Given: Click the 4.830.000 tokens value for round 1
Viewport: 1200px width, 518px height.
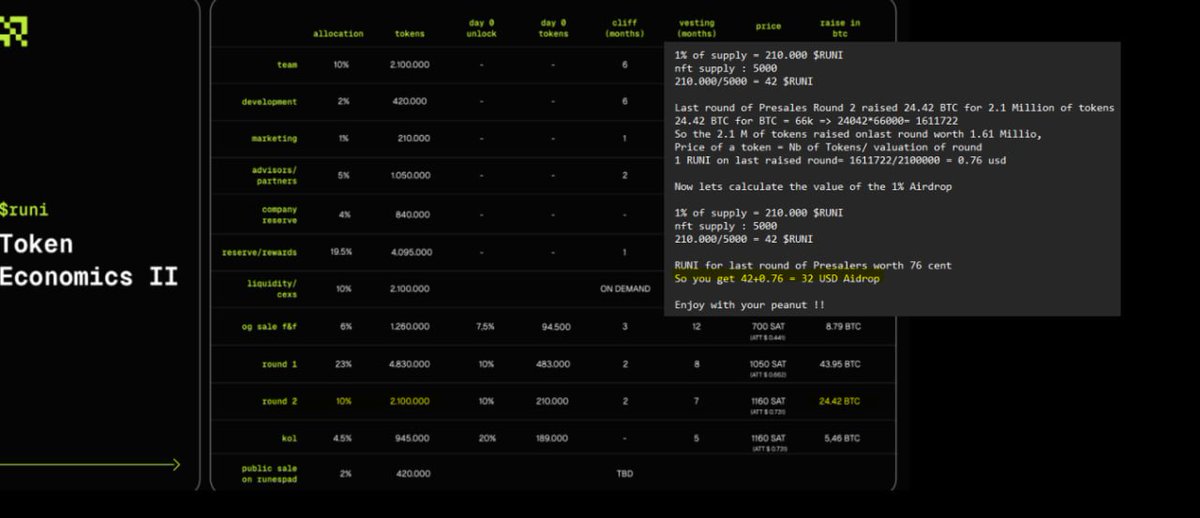Looking at the screenshot, I should click(x=410, y=364).
